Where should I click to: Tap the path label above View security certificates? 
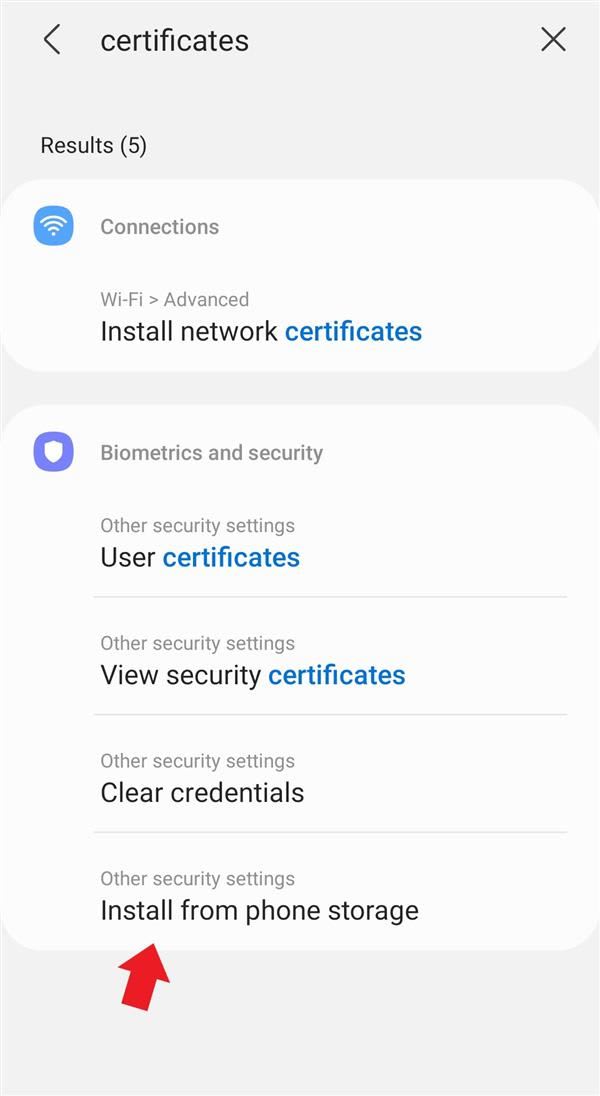pyautogui.click(x=197, y=643)
